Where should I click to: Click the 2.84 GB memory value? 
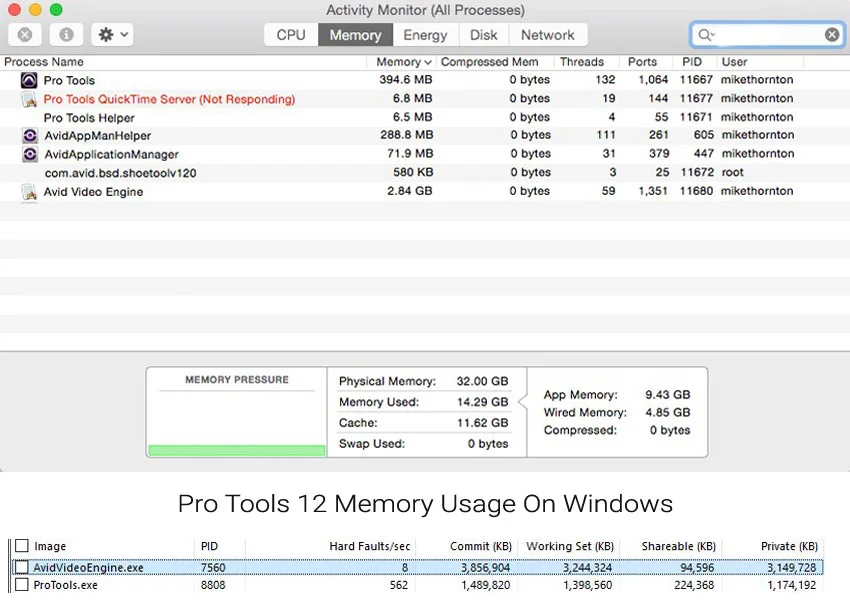click(409, 191)
